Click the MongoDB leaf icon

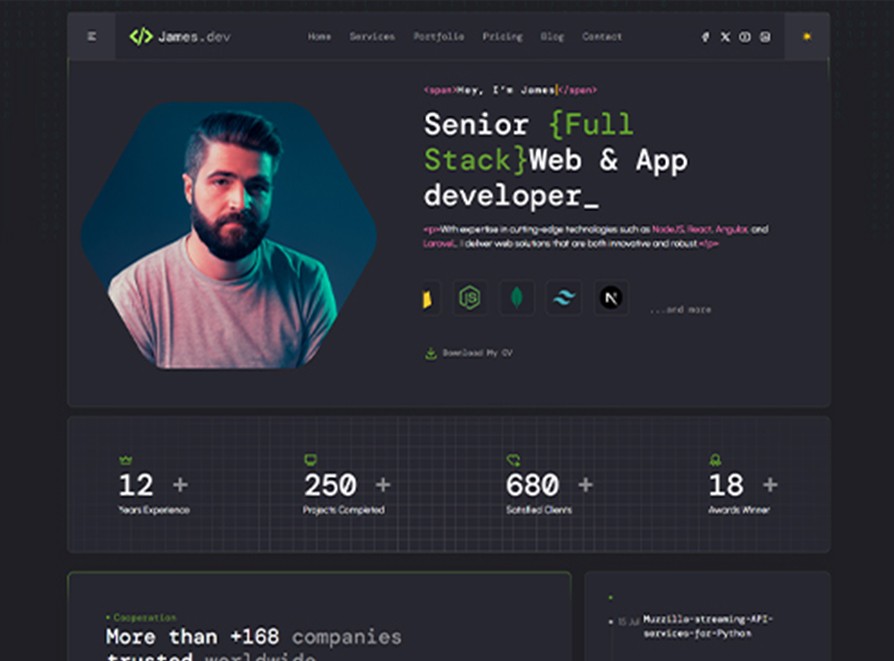pyautogui.click(x=517, y=297)
